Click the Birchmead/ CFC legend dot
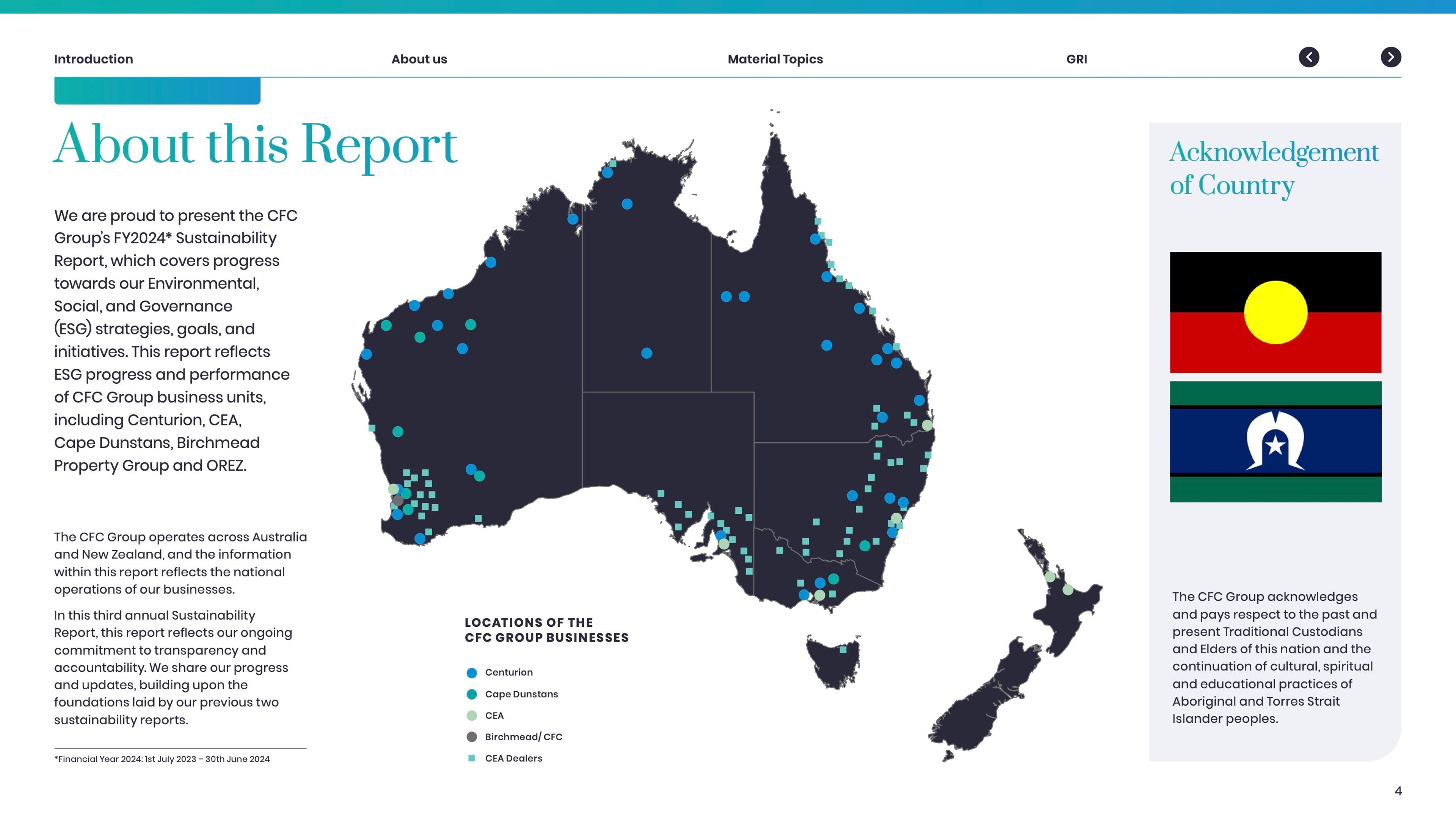The width and height of the screenshot is (1456, 816). 471,737
